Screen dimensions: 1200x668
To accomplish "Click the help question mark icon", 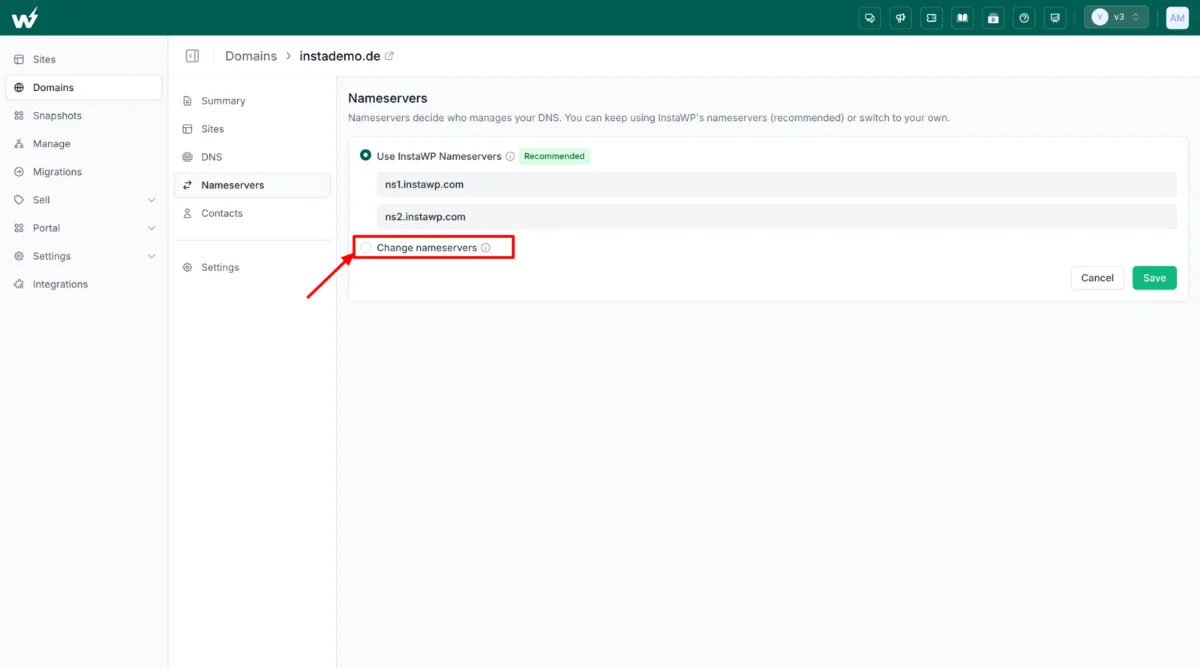I will [x=1024, y=17].
